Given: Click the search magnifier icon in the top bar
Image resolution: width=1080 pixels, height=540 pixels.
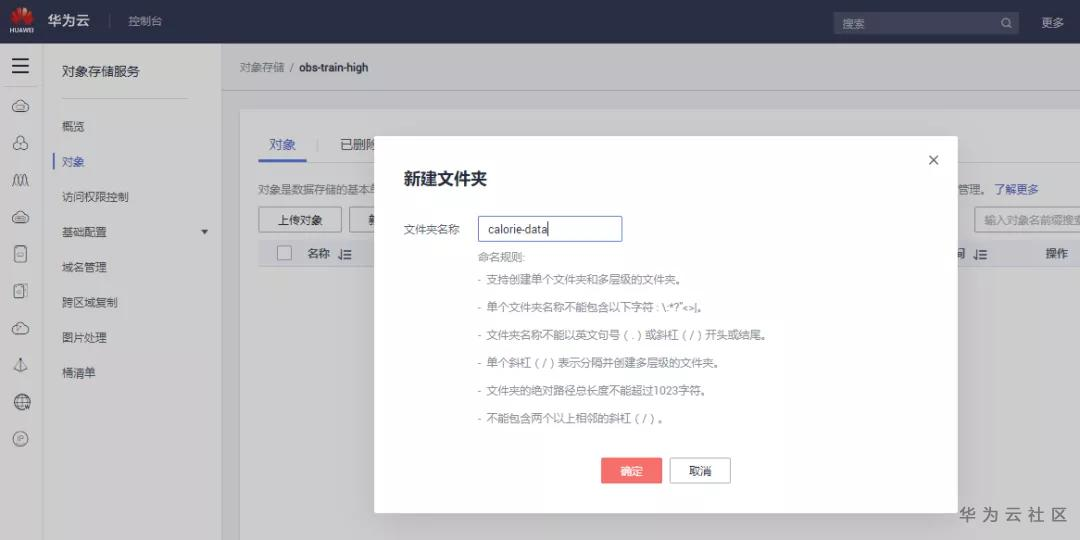Looking at the screenshot, I should coord(1006,23).
